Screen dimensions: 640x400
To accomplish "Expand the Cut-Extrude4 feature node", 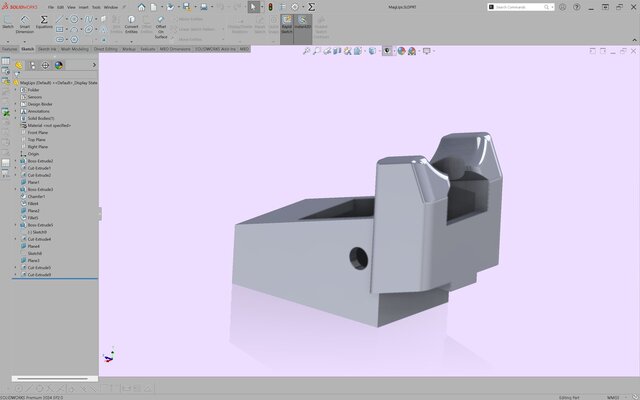I will (x=15, y=239).
